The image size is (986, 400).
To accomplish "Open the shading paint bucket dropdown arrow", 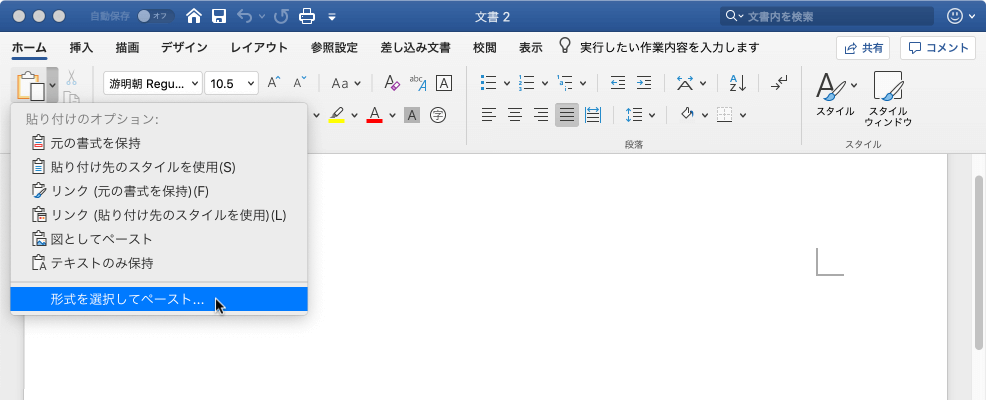I will click(704, 115).
